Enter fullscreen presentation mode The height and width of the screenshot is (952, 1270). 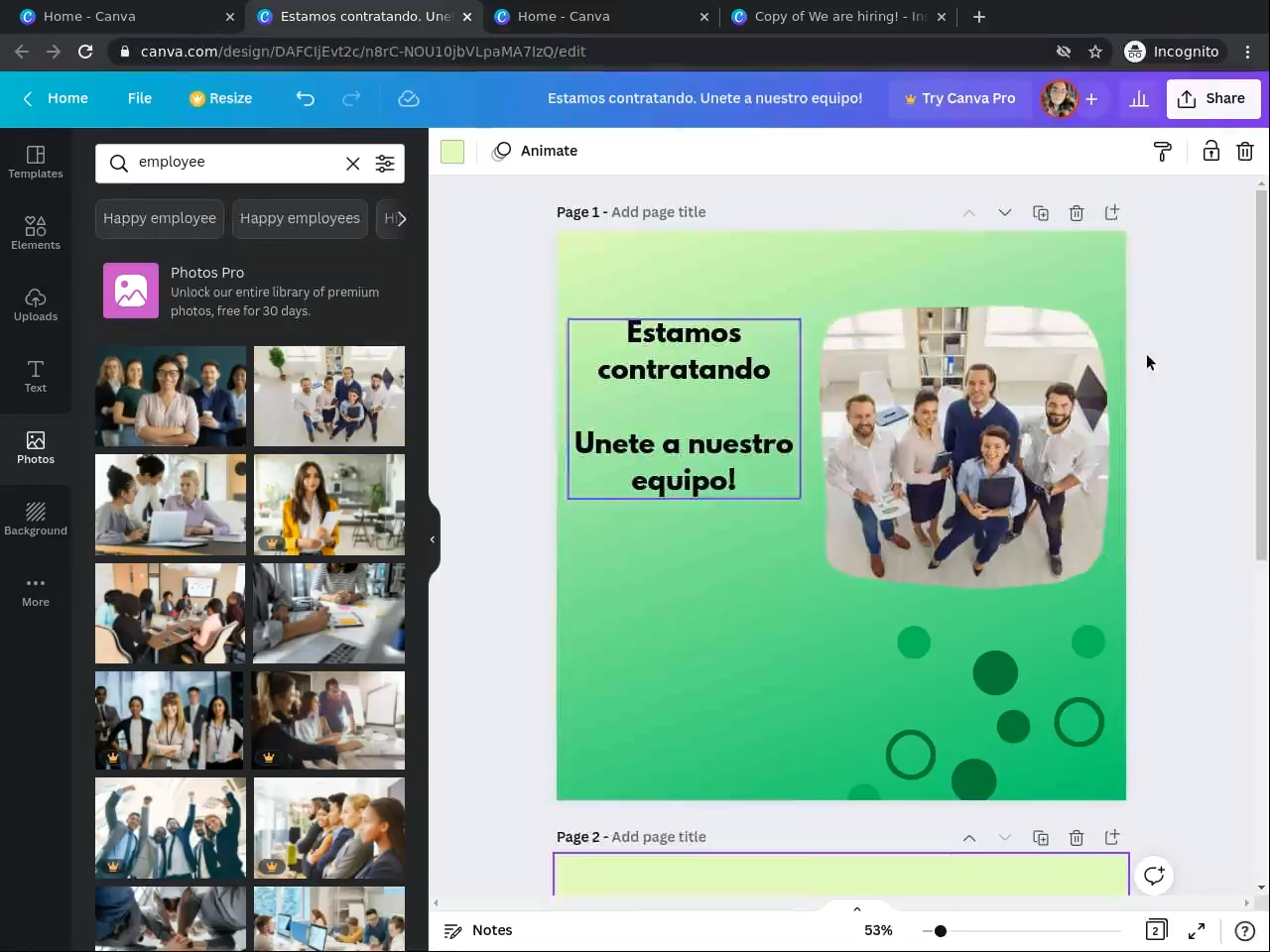tap(1198, 930)
